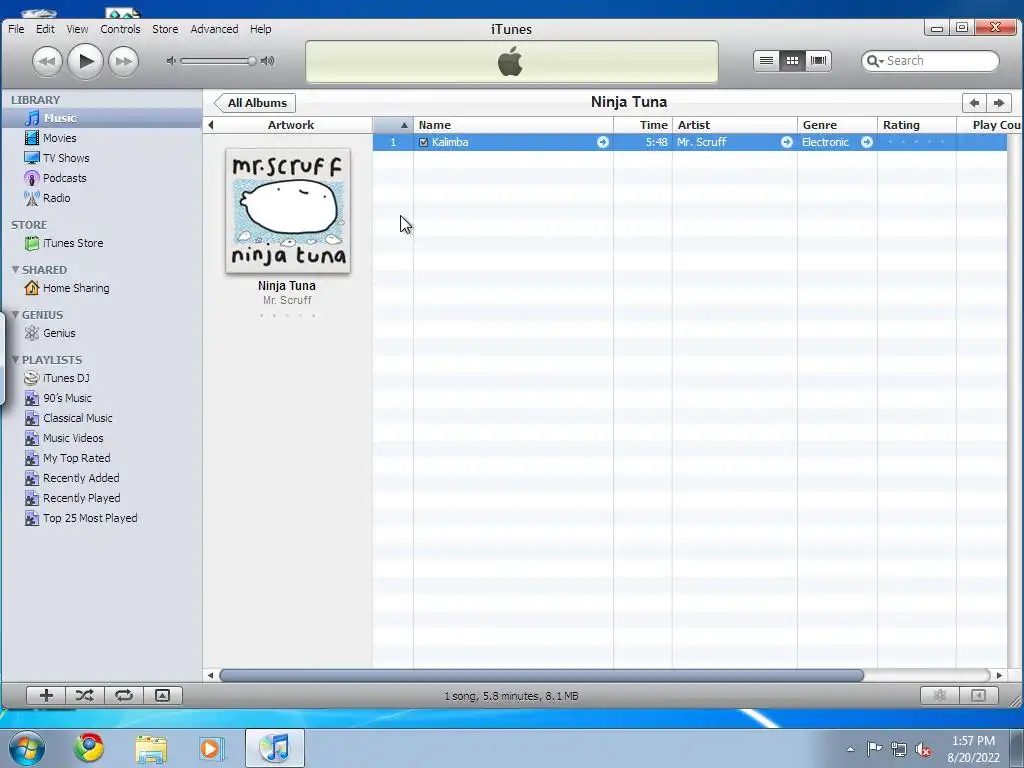The image size is (1024, 768).
Task: Click the volume slider track
Action: 217,61
